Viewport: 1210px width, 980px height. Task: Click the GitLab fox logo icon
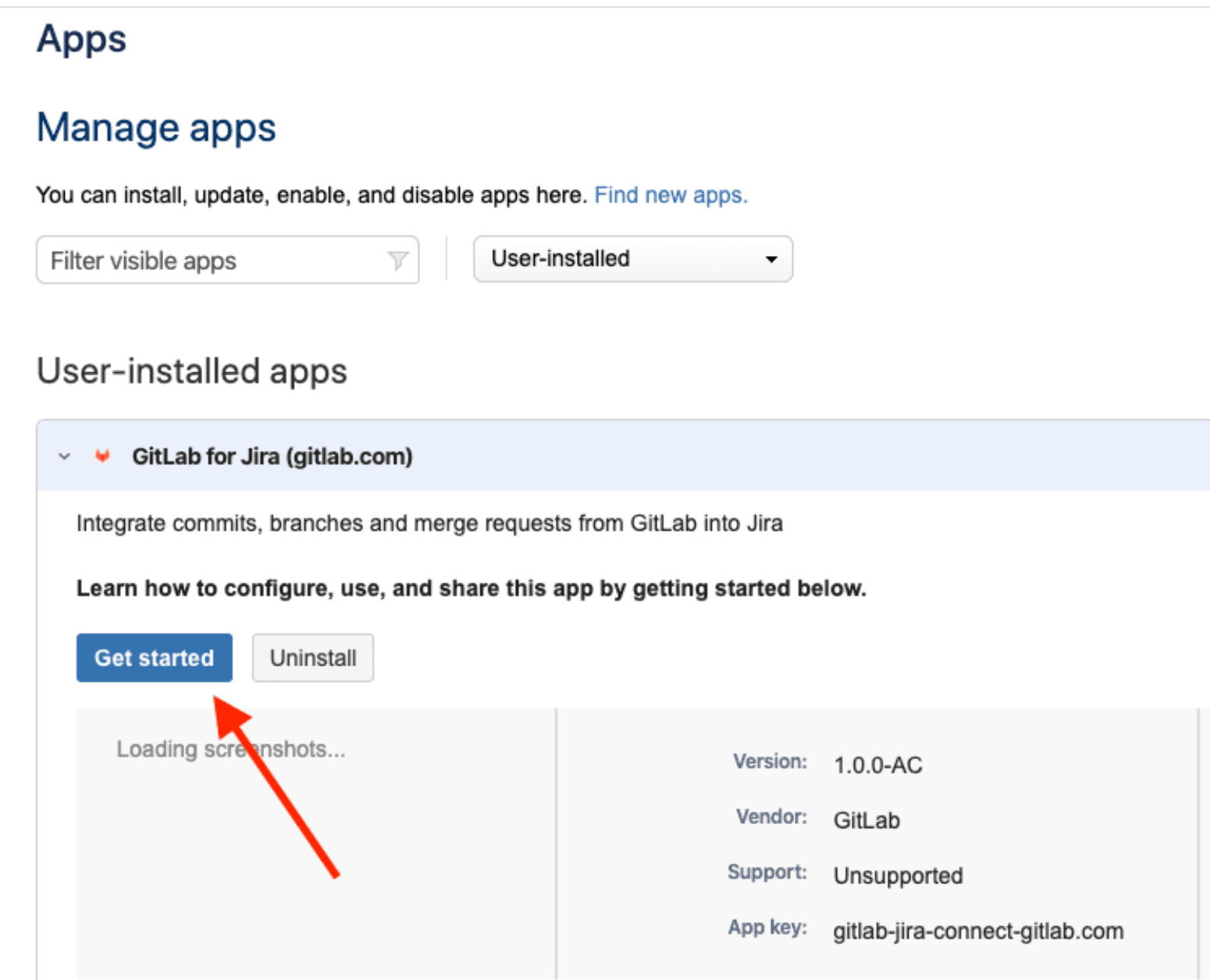click(x=104, y=456)
